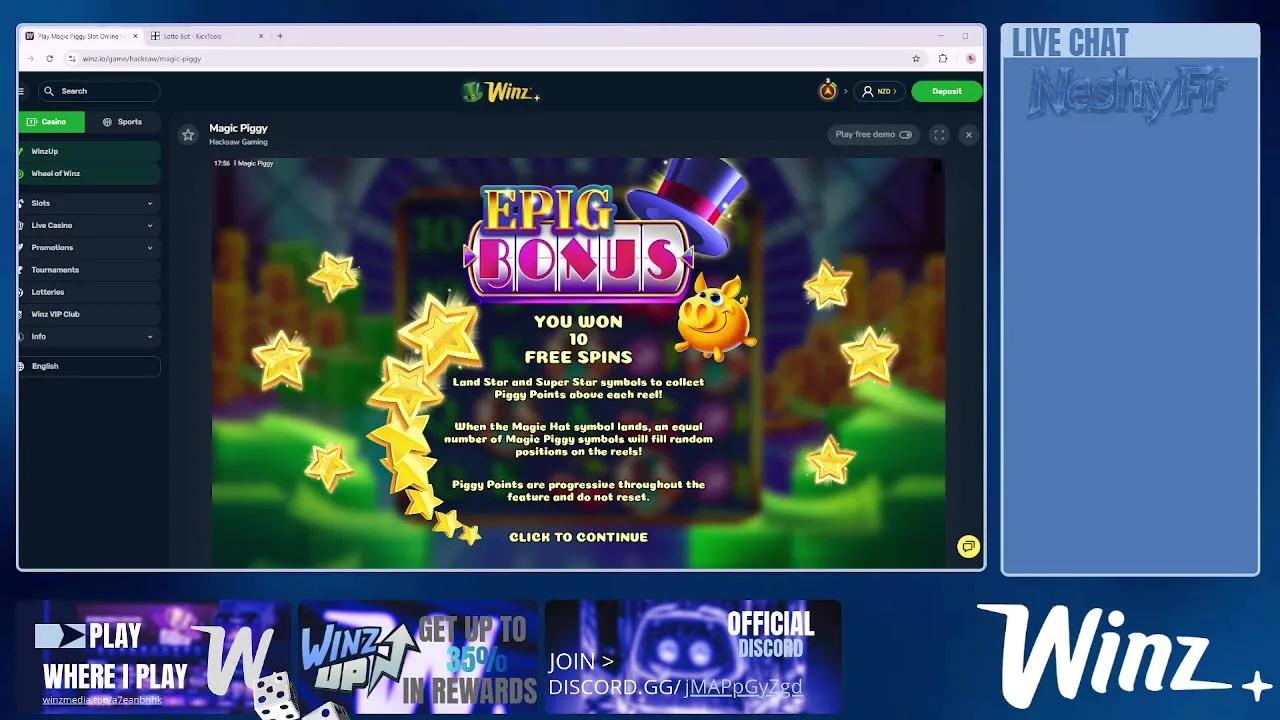Select the Live Casino sidebar icon
This screenshot has height=720, width=1280.
[20, 225]
